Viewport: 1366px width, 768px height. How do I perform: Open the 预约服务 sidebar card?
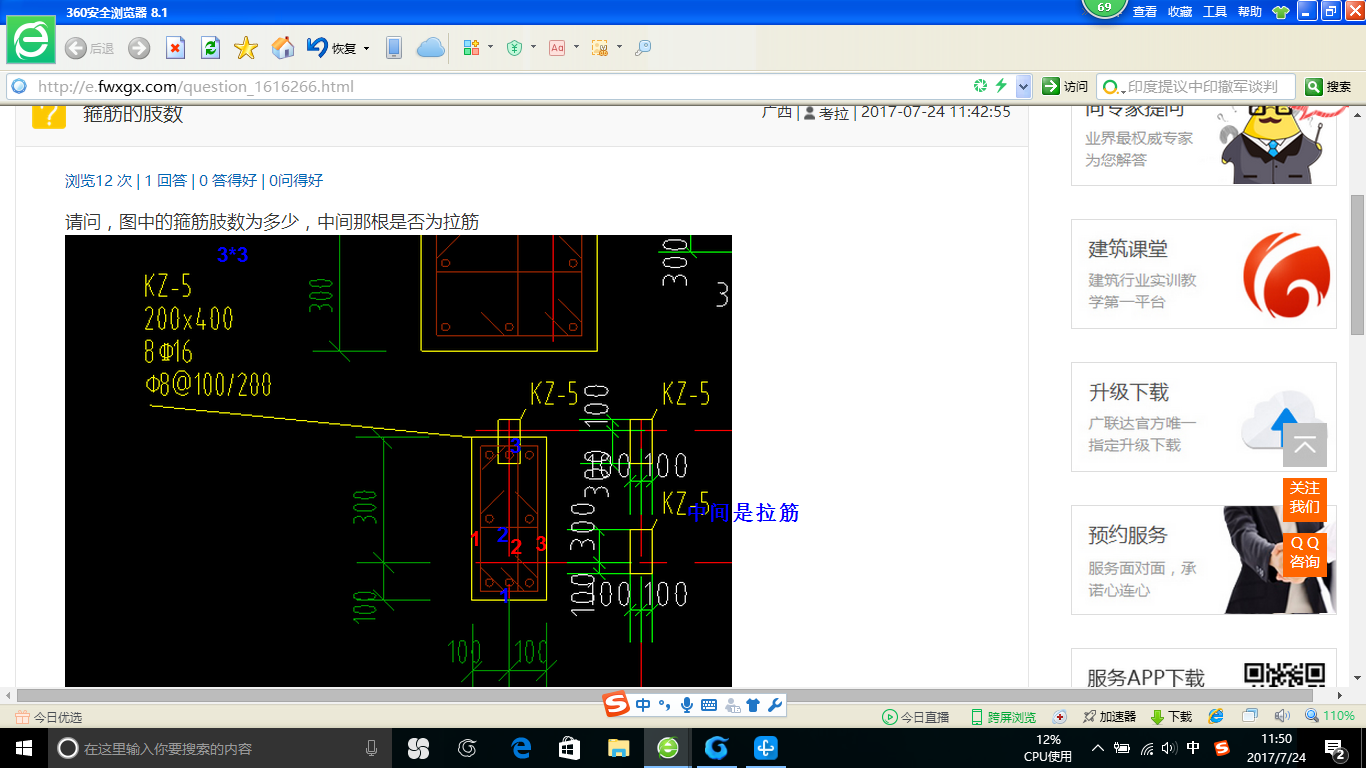[1204, 560]
